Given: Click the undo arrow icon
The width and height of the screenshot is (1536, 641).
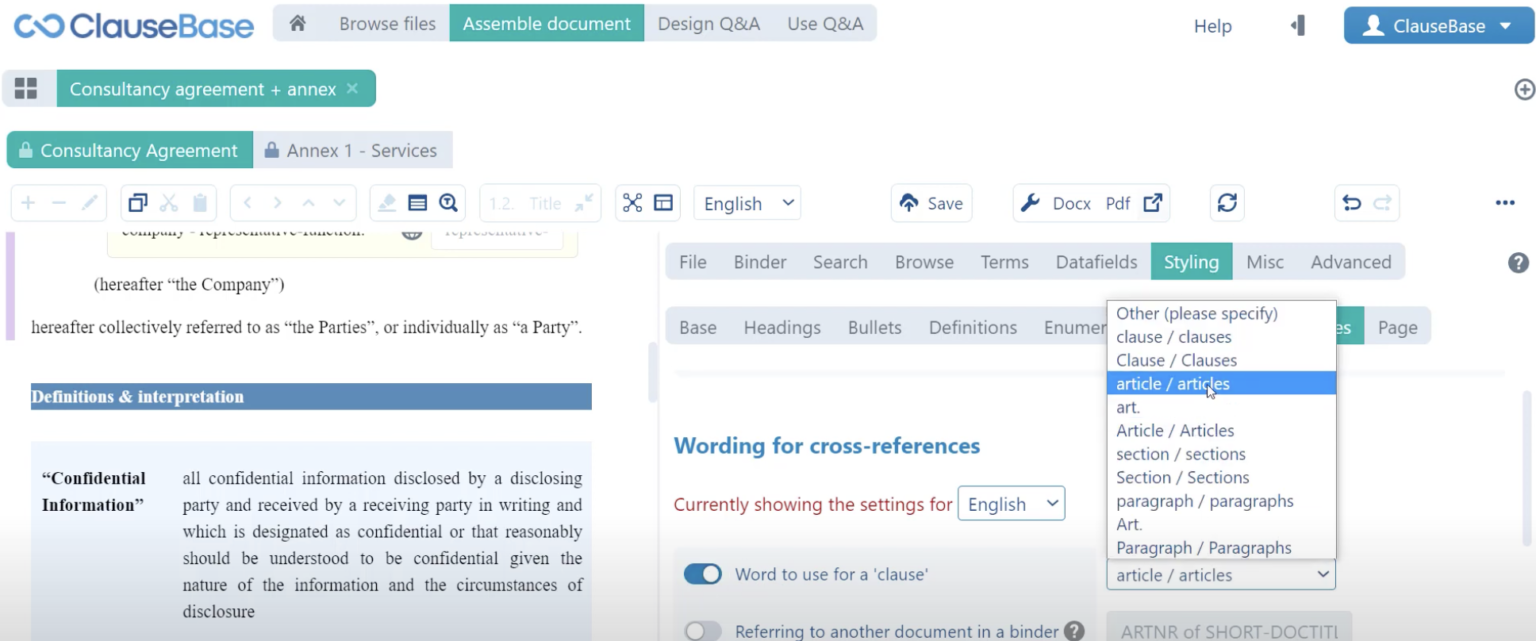Looking at the screenshot, I should [1352, 203].
